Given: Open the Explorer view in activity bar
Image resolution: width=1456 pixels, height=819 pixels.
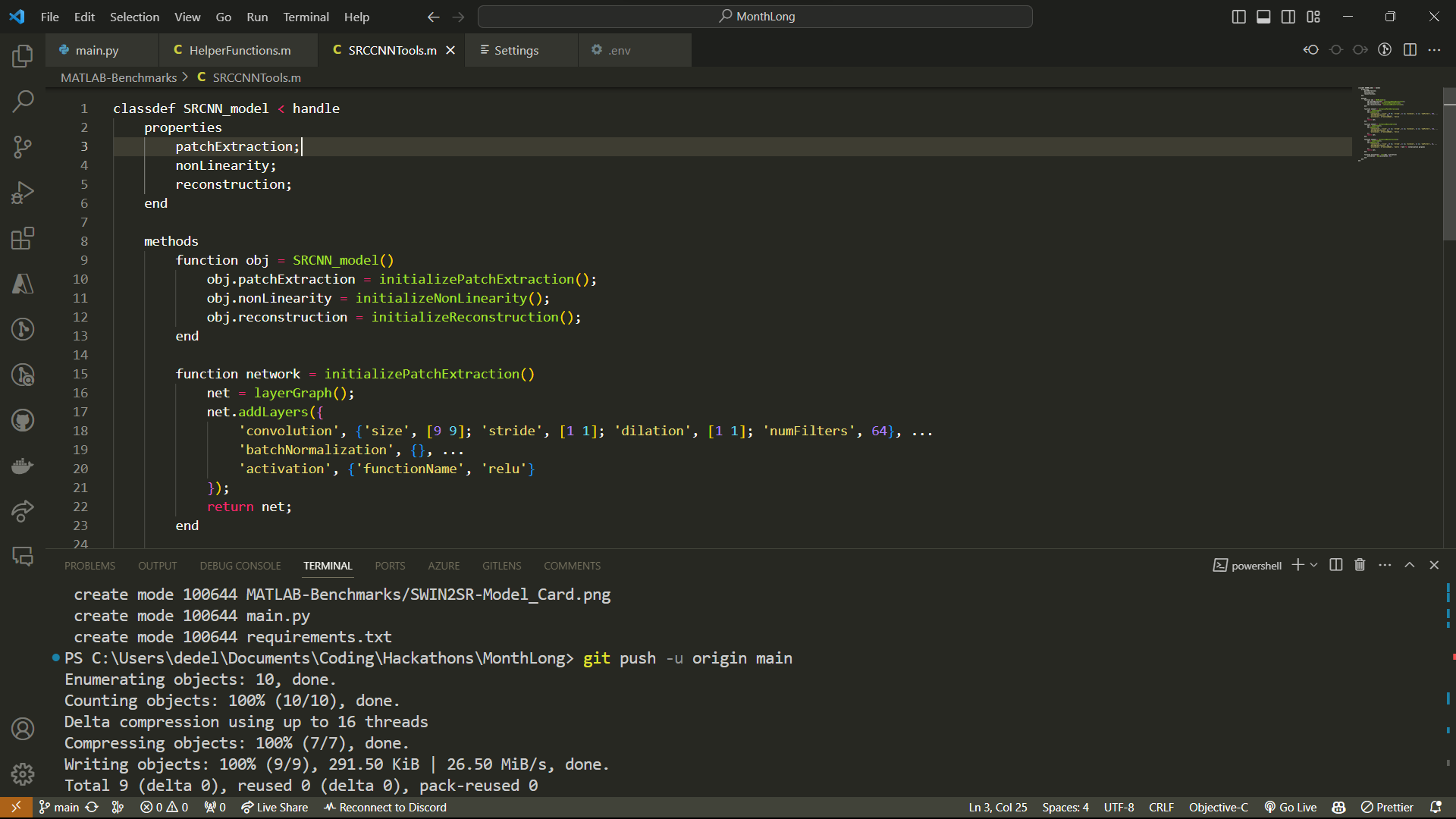Looking at the screenshot, I should pos(23,55).
